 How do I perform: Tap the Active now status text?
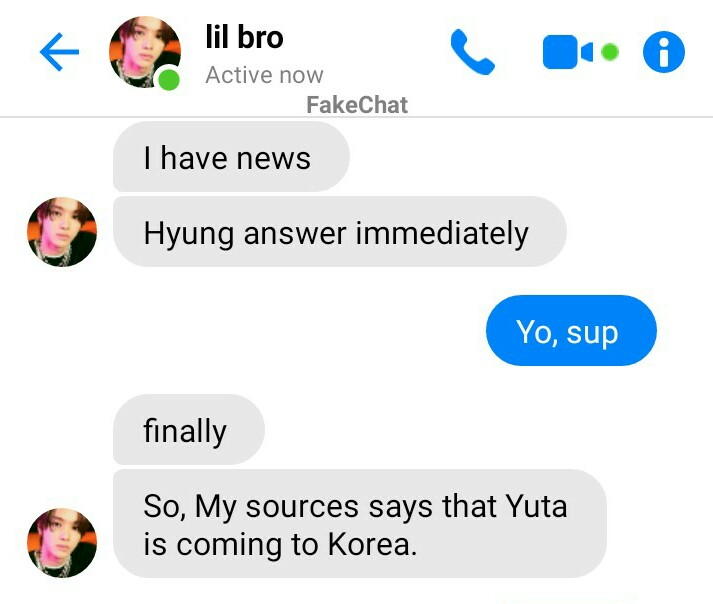point(264,75)
